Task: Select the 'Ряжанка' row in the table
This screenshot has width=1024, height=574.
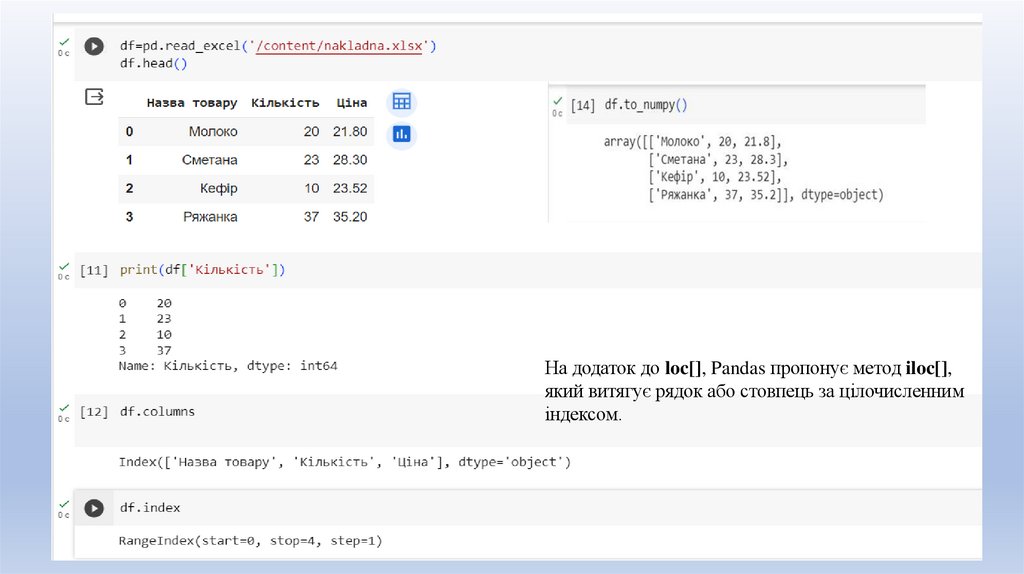Action: tap(210, 216)
